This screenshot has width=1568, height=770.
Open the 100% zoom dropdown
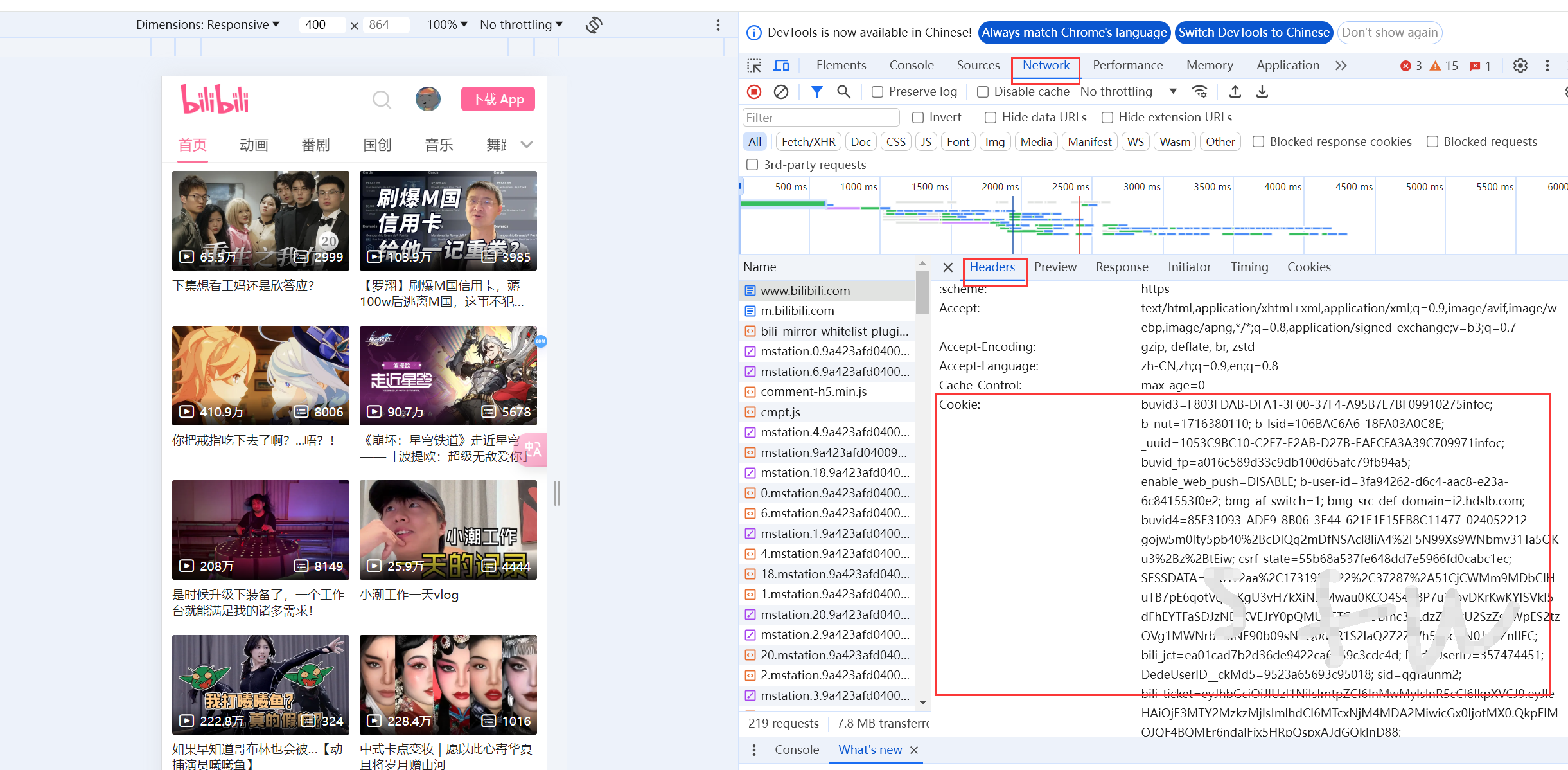coord(447,25)
